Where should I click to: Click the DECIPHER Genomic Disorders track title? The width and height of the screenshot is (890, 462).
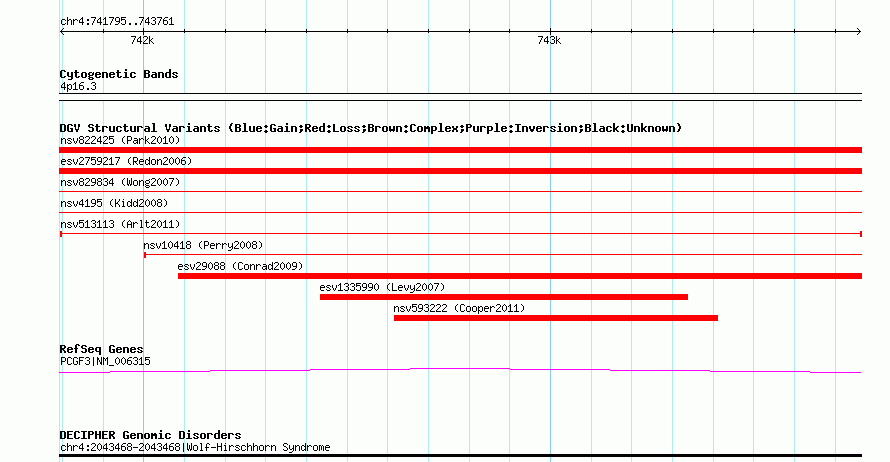point(150,435)
